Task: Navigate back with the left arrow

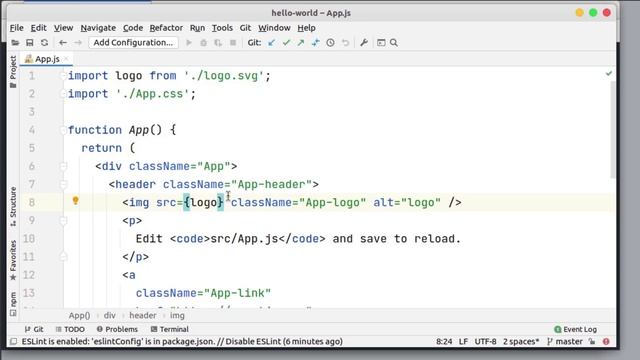Action: point(63,42)
